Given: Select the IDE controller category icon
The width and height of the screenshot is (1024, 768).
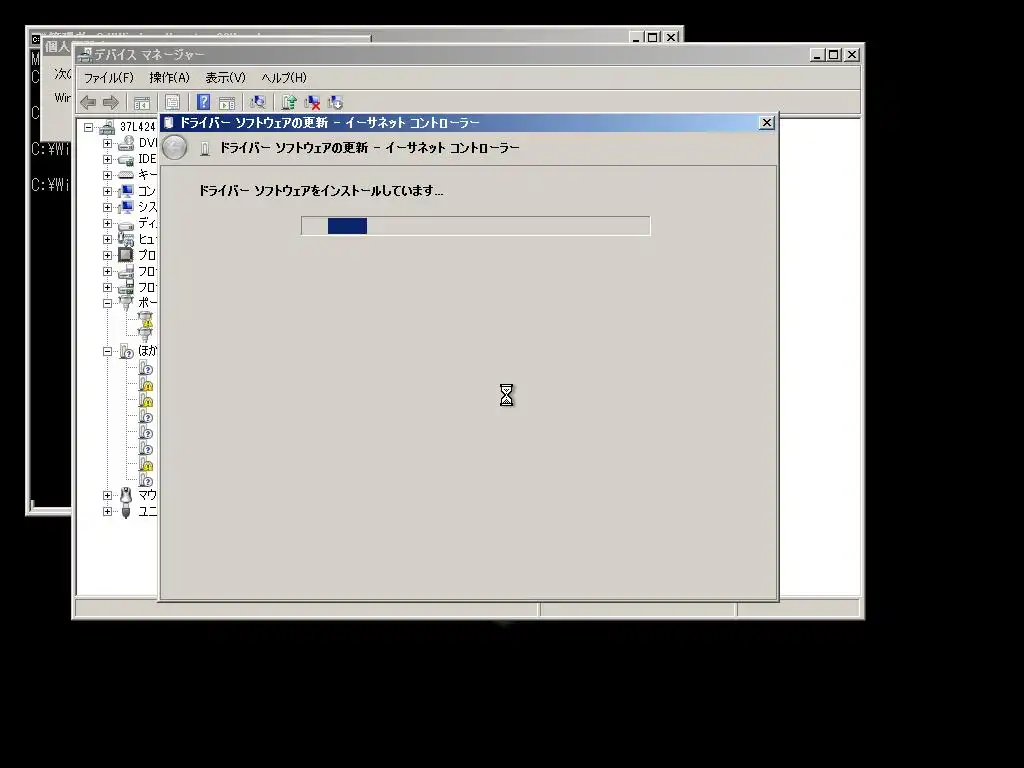Looking at the screenshot, I should 126,159.
